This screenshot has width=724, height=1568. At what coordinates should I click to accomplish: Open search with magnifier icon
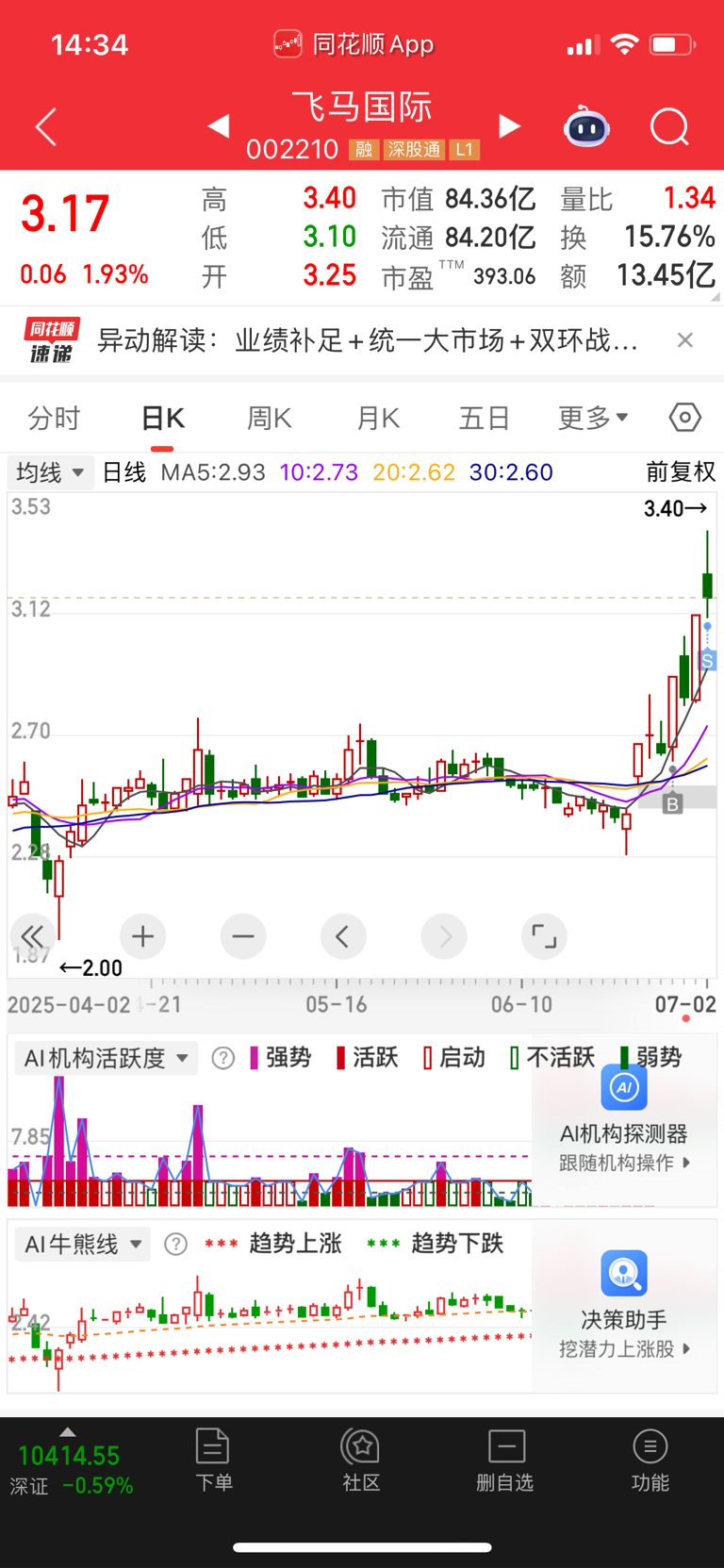(x=669, y=126)
